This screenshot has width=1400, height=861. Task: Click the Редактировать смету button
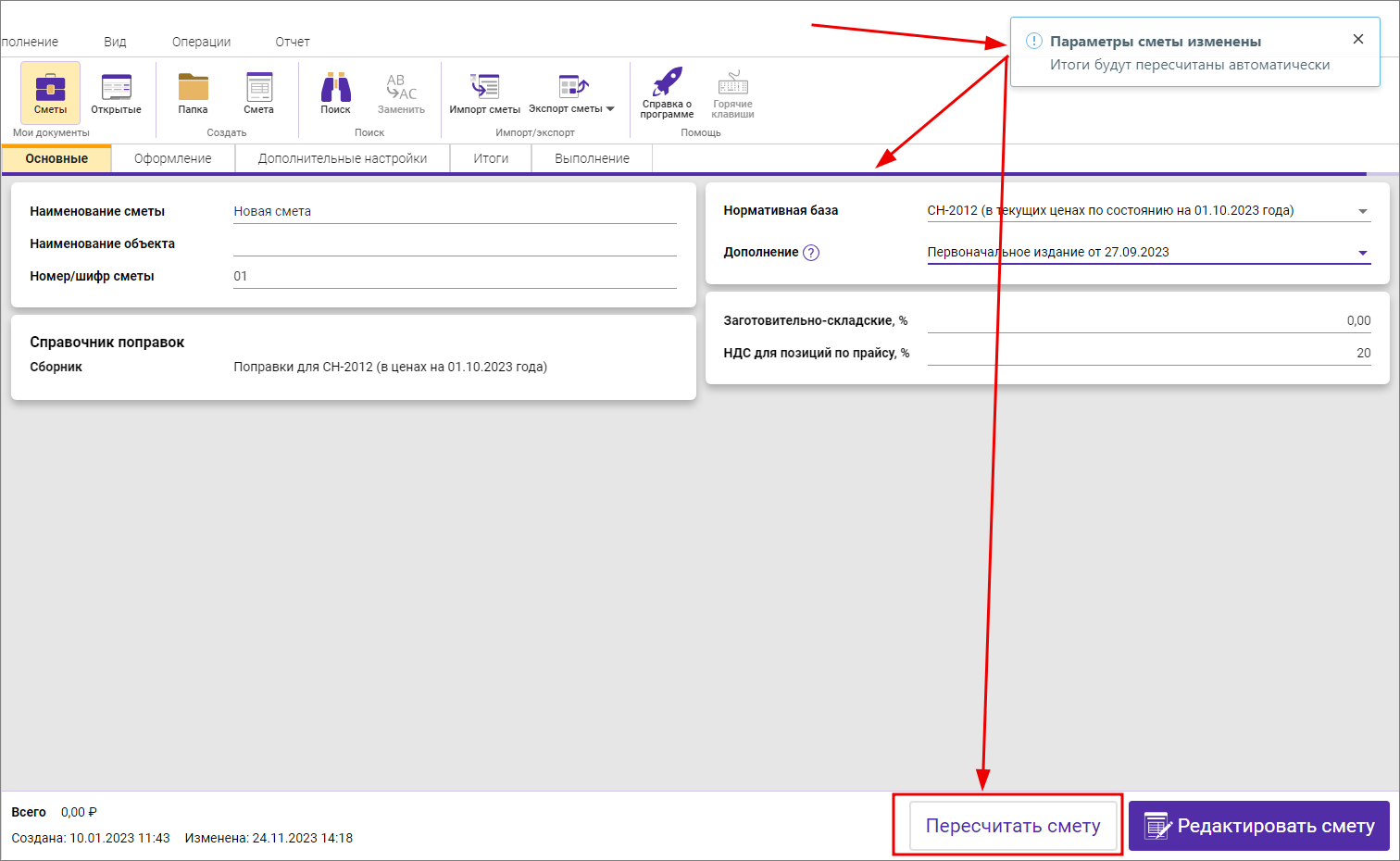pos(1258,826)
